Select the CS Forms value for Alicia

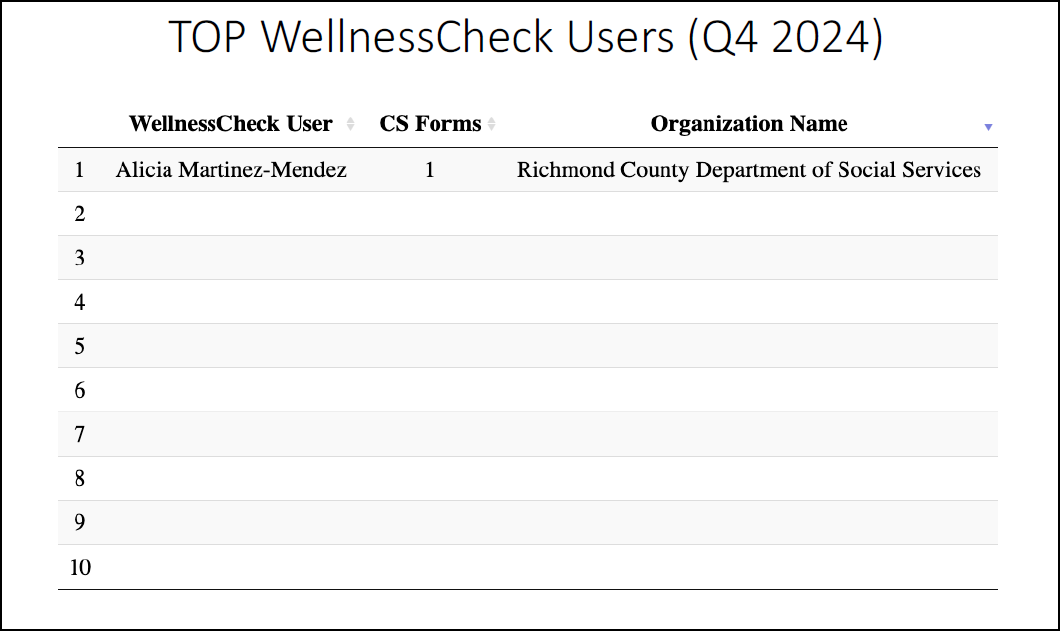[429, 169]
